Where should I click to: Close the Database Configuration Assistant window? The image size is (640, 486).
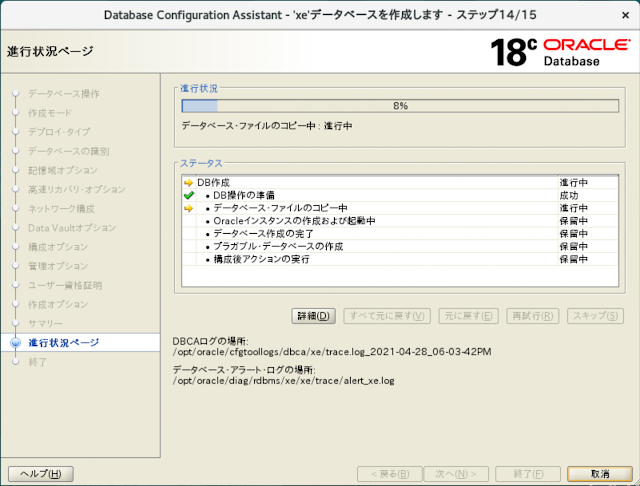pyautogui.click(x=625, y=15)
